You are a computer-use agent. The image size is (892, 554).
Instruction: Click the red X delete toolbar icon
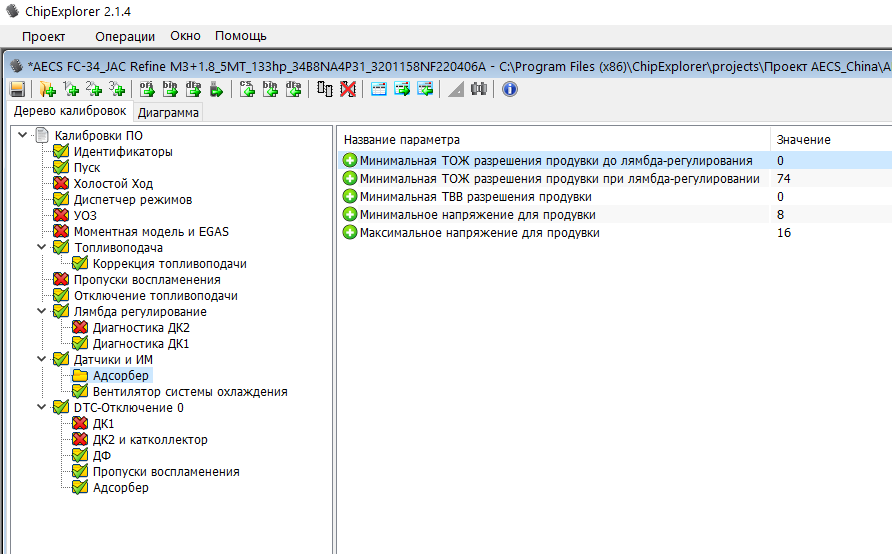(347, 89)
